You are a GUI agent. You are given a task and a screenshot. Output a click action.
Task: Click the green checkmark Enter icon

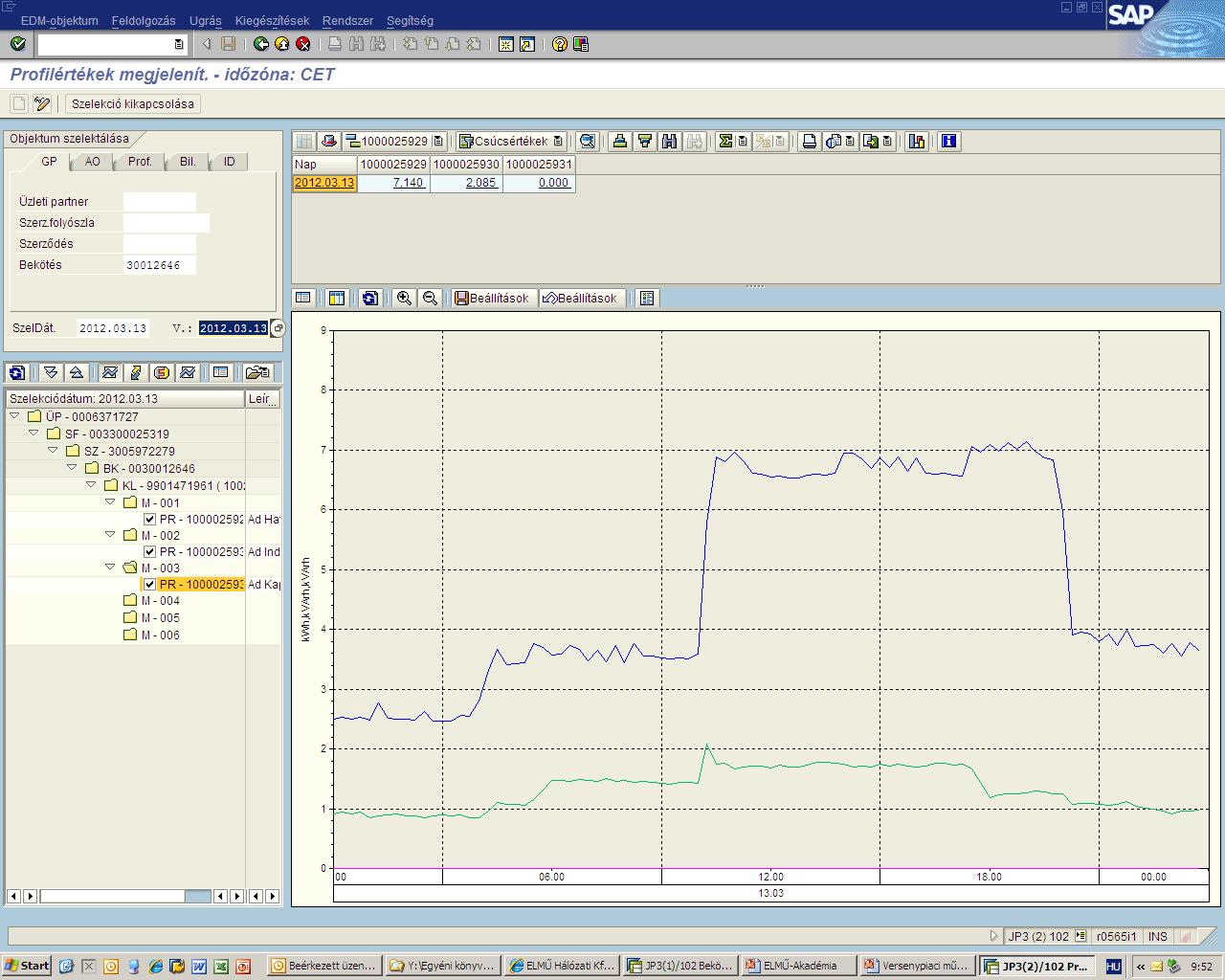17,44
